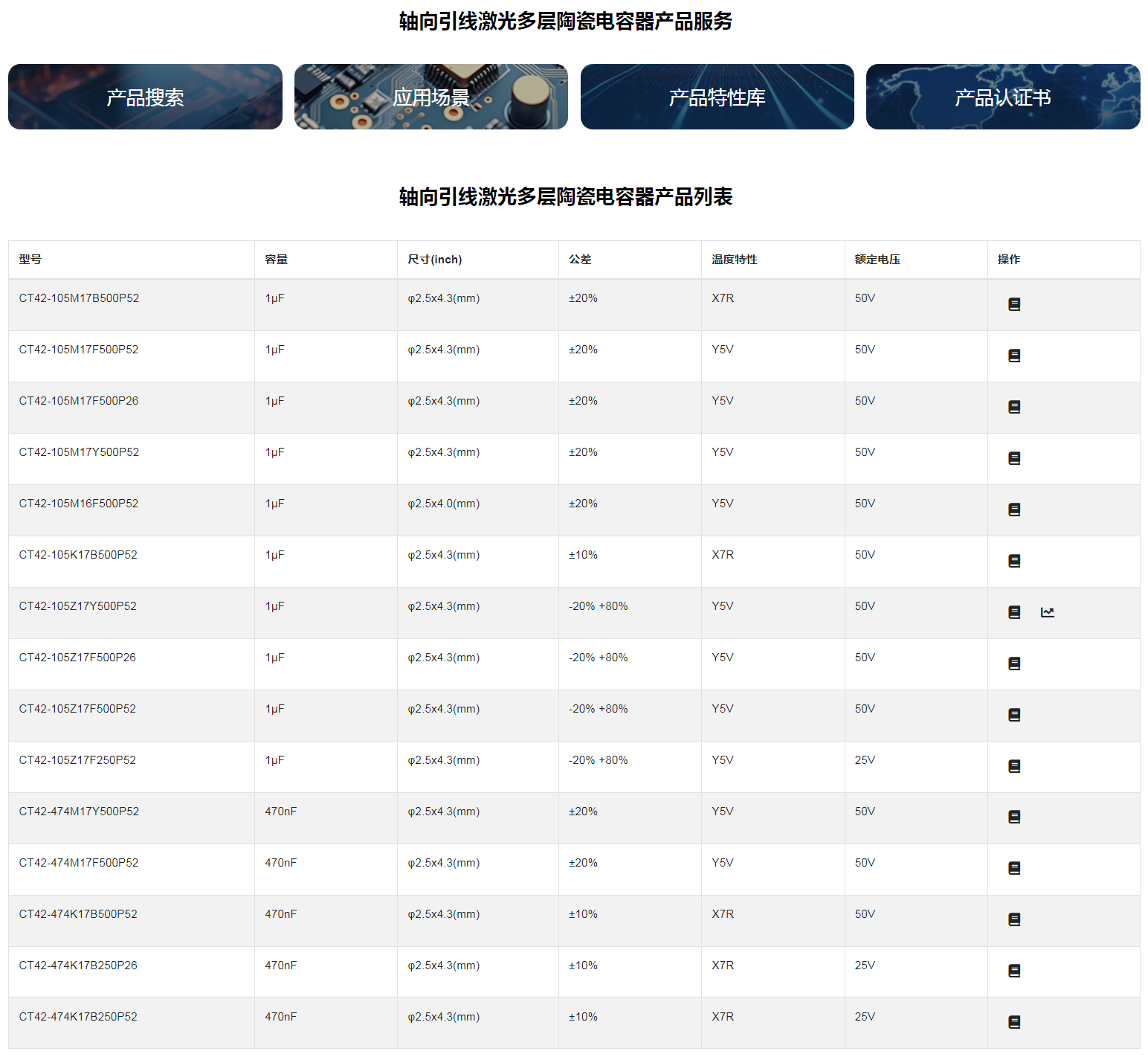This screenshot has height=1057, width=1148.
Task: Click the 型号 column header
Action: [30, 260]
